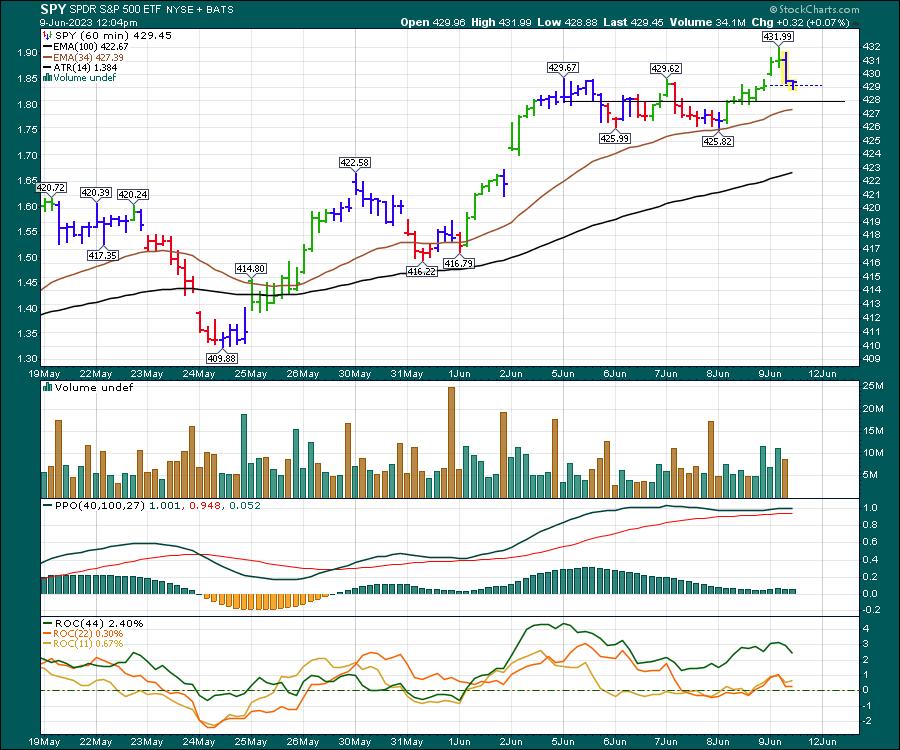900x750 pixels.
Task: Click the SPY (60 min) 429.45 legend entry
Action: click(108, 36)
